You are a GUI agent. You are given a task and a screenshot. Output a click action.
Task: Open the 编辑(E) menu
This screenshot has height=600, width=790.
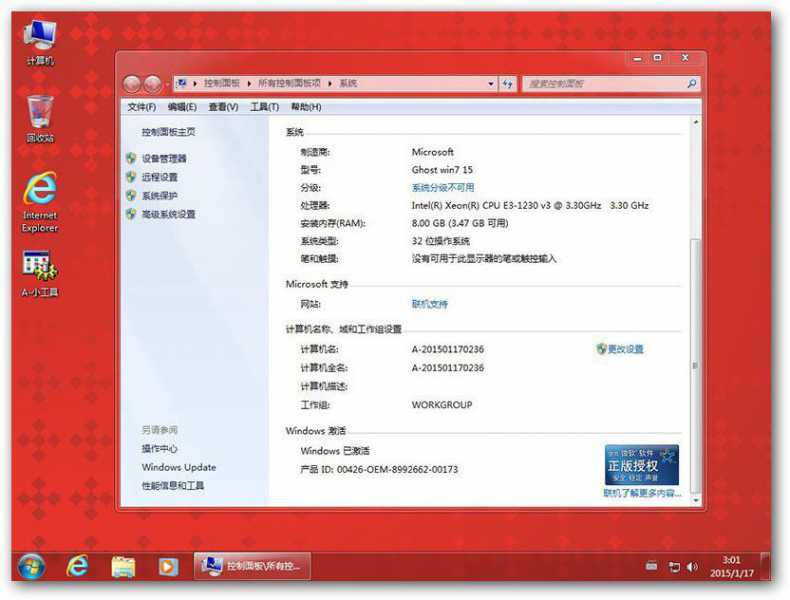pos(182,107)
